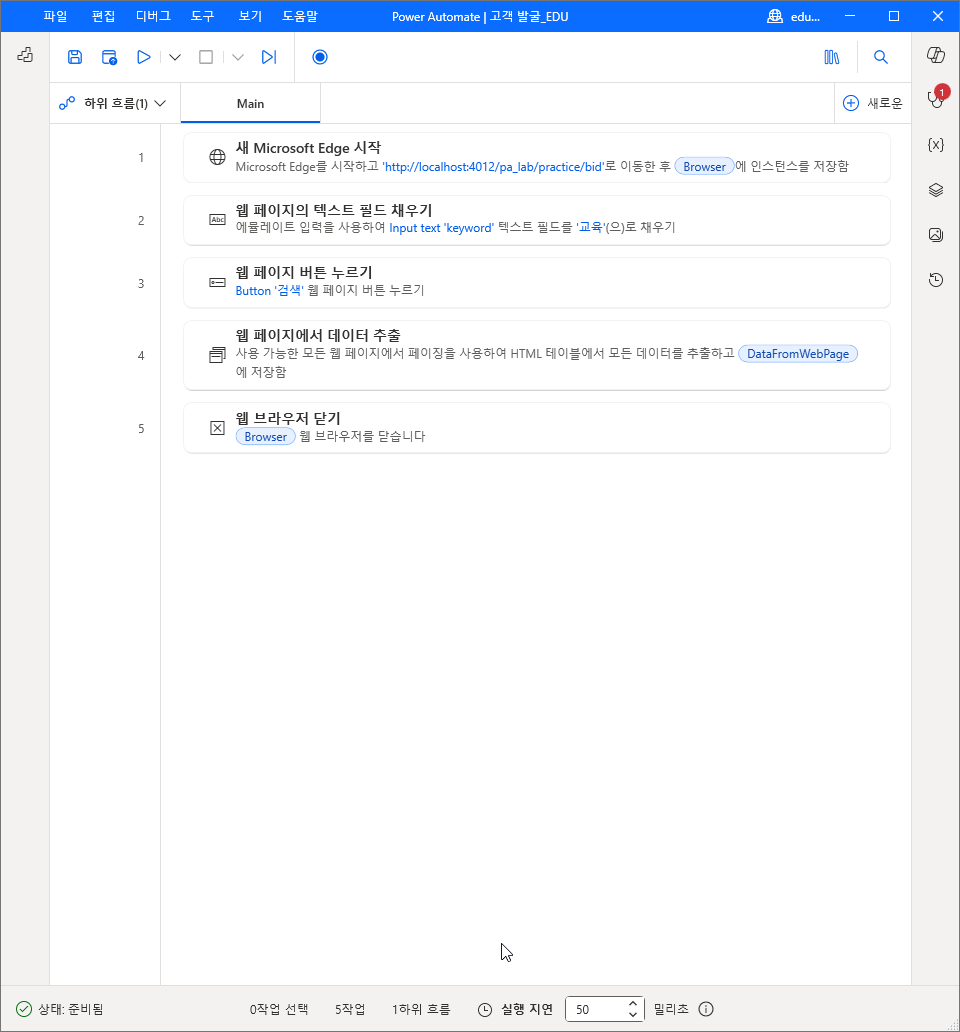The image size is (960, 1032).
Task: Select the '웹 페이지 버튼 누르기' action
Action: tap(536, 283)
